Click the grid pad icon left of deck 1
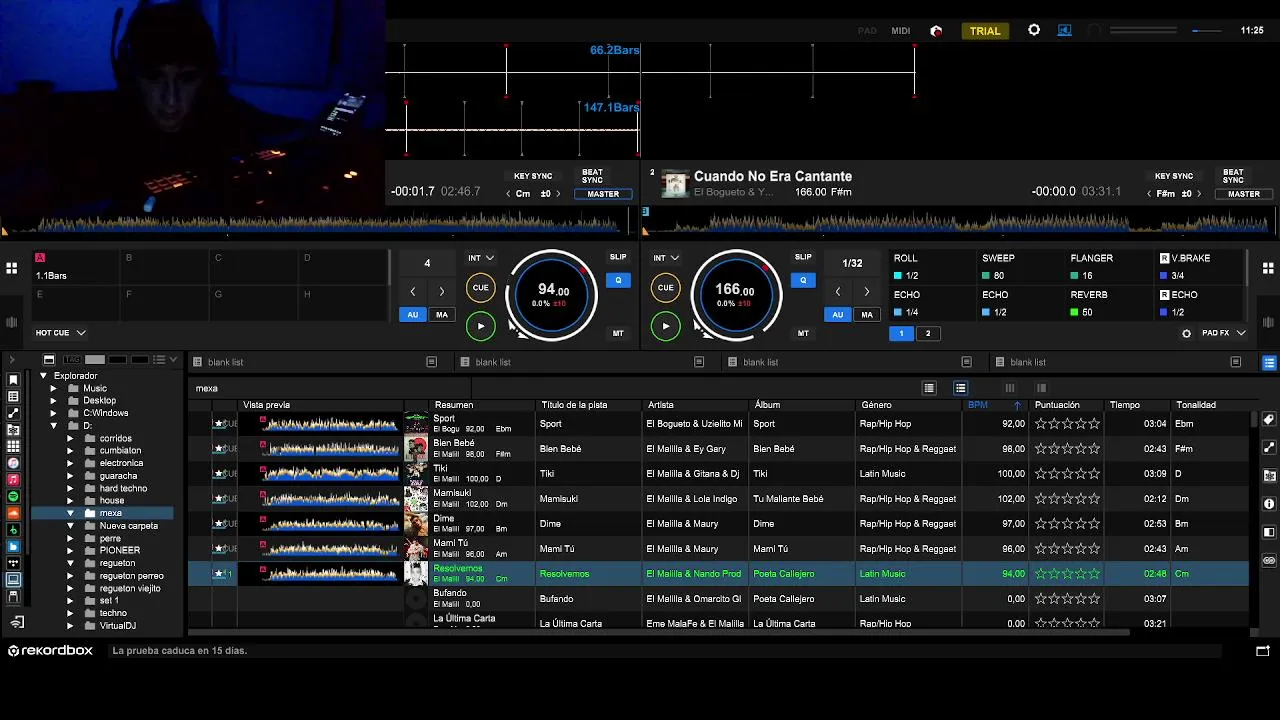Screen dimensions: 1280x720 click(x=11, y=268)
